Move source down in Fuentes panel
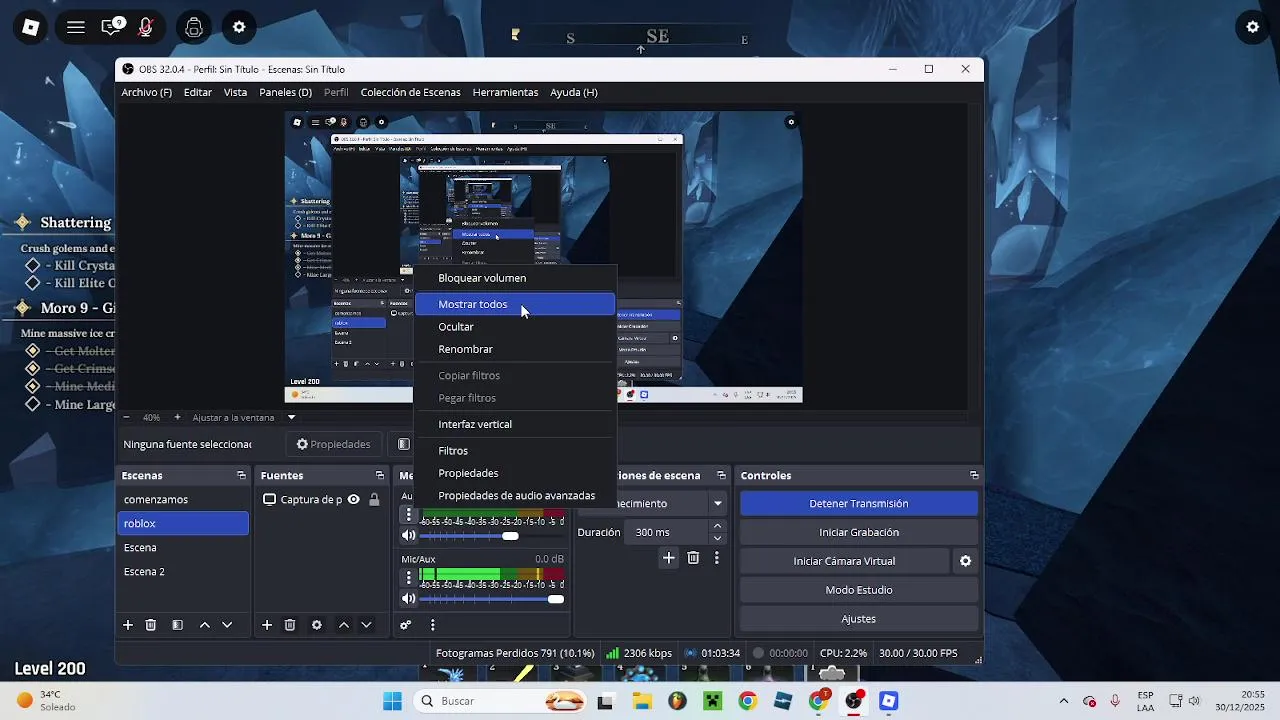1280x720 pixels. (366, 625)
